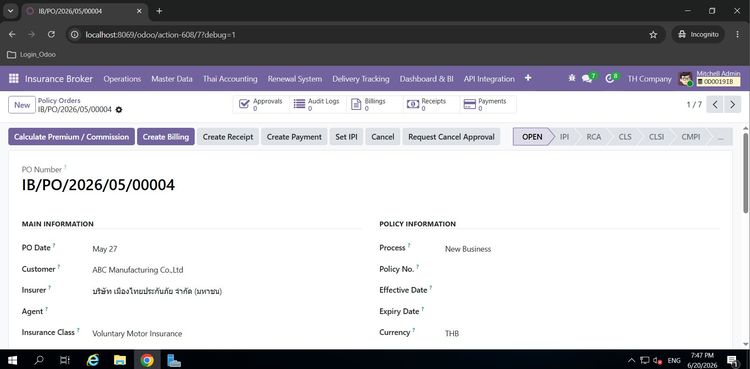The image size is (750, 369).
Task: Open the Login_Odoo bookmark folder
Action: click(32, 55)
